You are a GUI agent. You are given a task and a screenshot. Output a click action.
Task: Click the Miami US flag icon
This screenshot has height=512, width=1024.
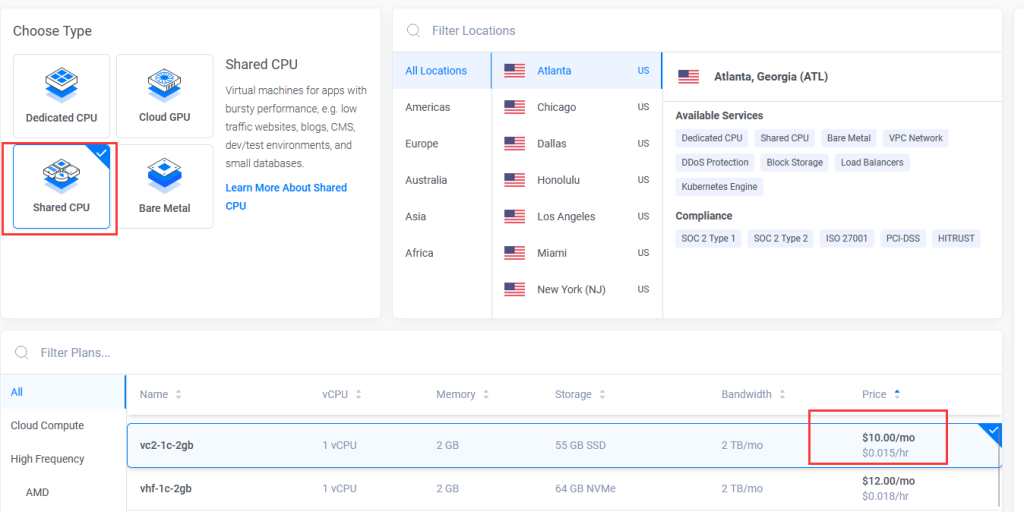click(514, 253)
